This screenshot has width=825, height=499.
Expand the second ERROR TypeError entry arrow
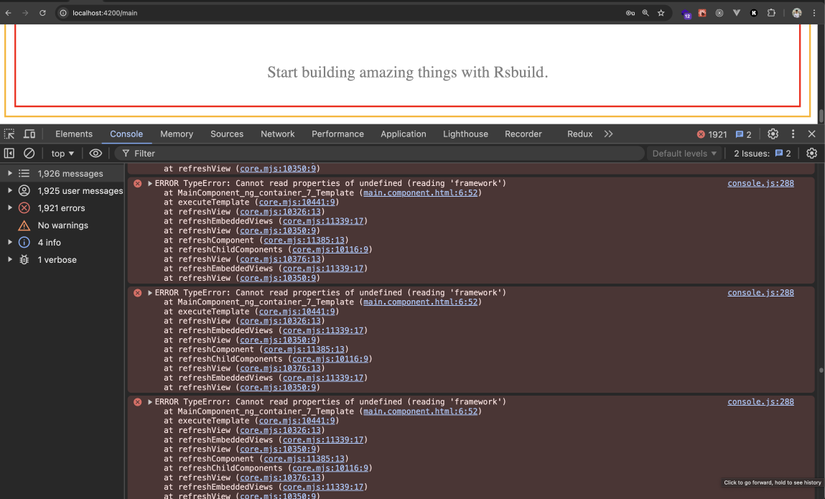(150, 293)
